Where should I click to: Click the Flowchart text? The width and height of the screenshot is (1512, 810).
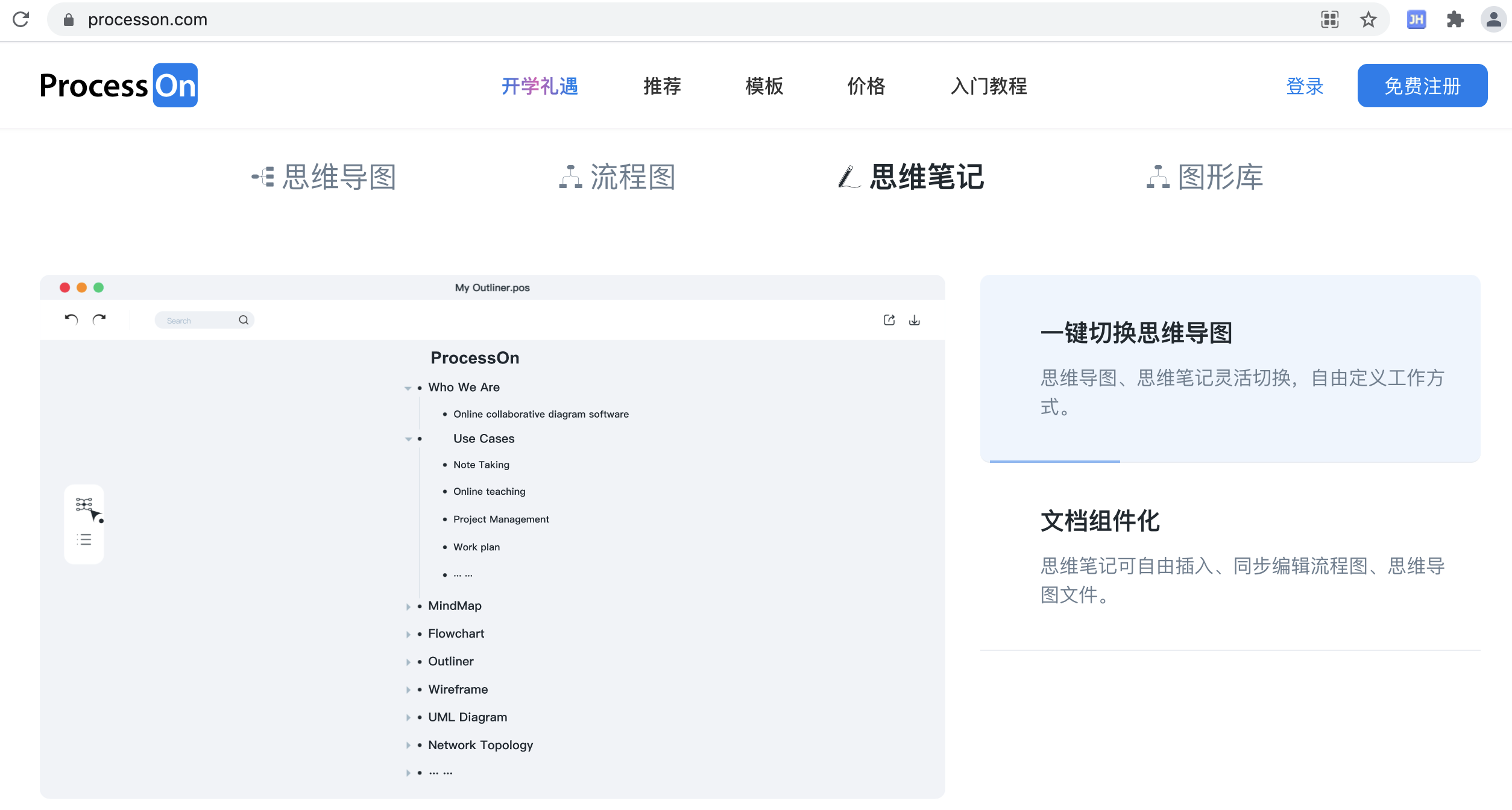point(456,633)
